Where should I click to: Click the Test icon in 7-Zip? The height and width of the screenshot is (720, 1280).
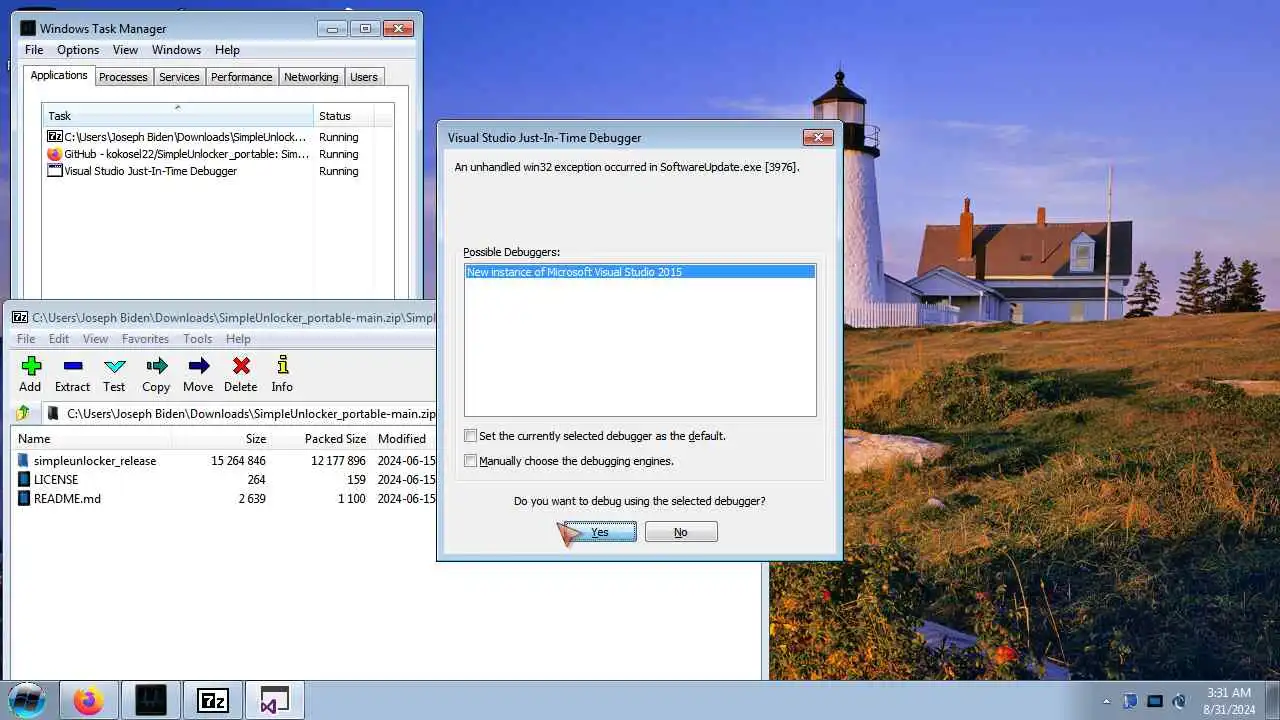click(115, 366)
